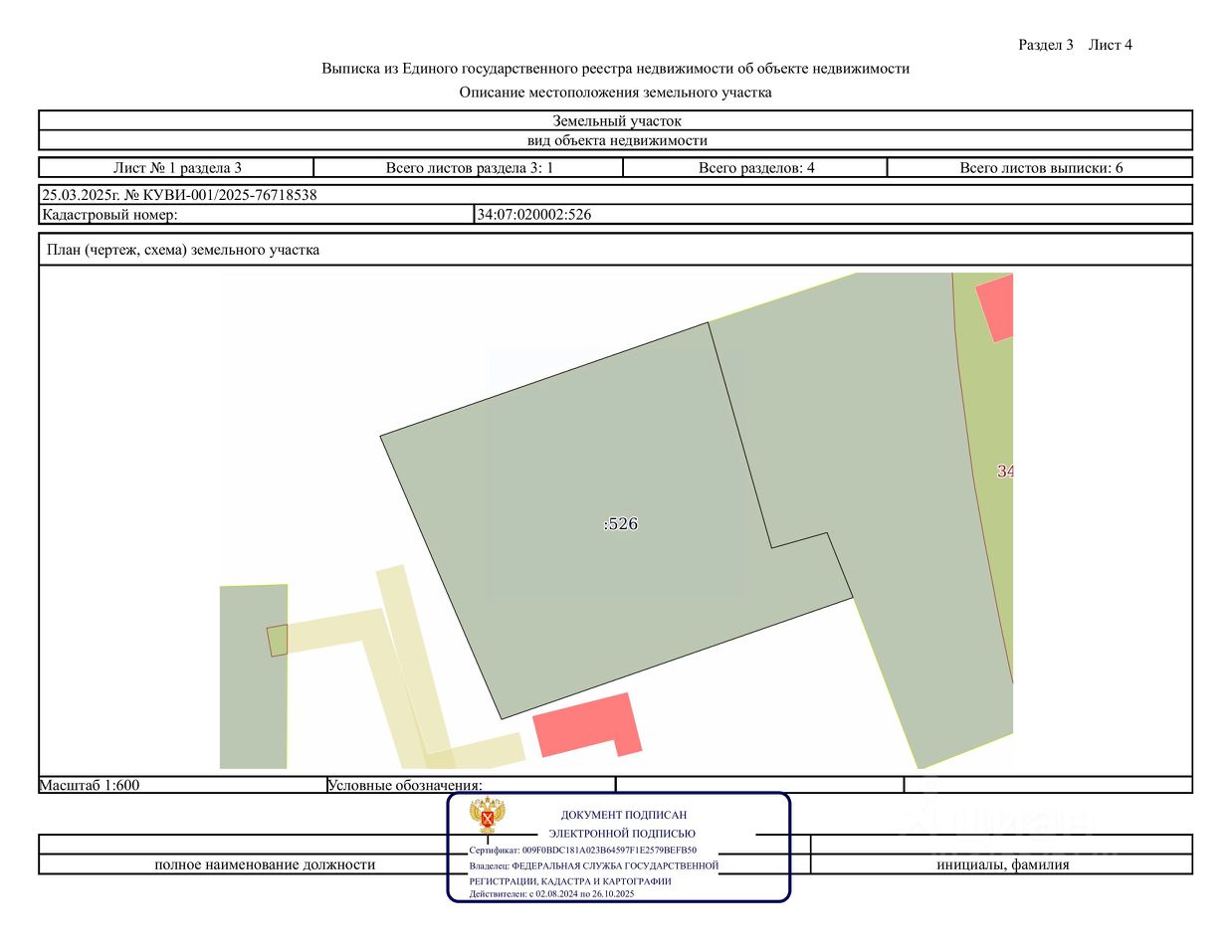Click the heading "План (чертеж, схема) земельного участка"

pyautogui.click(x=183, y=250)
